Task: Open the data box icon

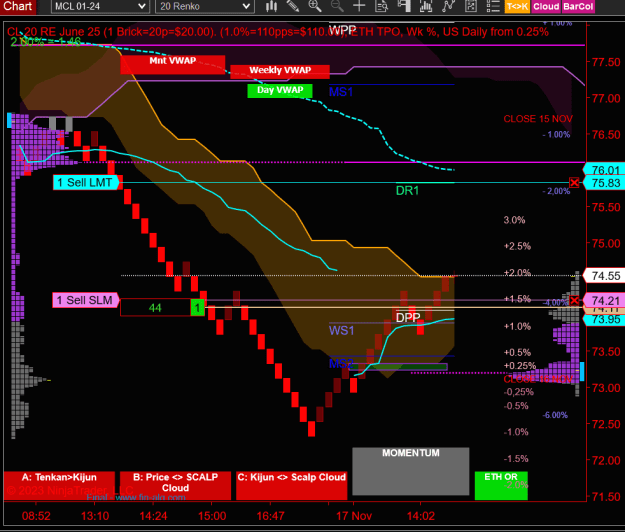Action: point(381,6)
